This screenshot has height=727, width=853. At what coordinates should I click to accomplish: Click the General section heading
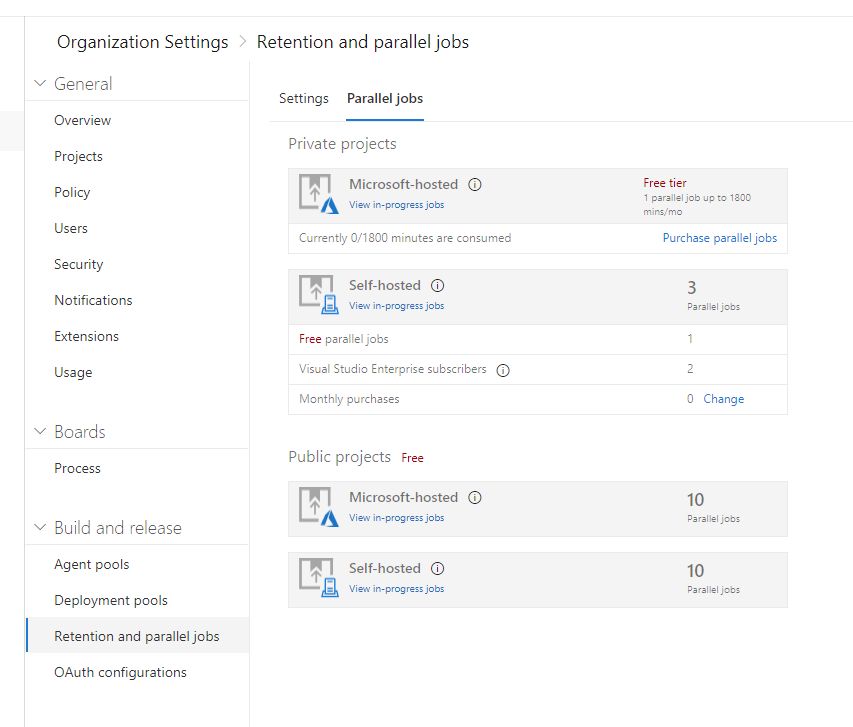[x=83, y=84]
